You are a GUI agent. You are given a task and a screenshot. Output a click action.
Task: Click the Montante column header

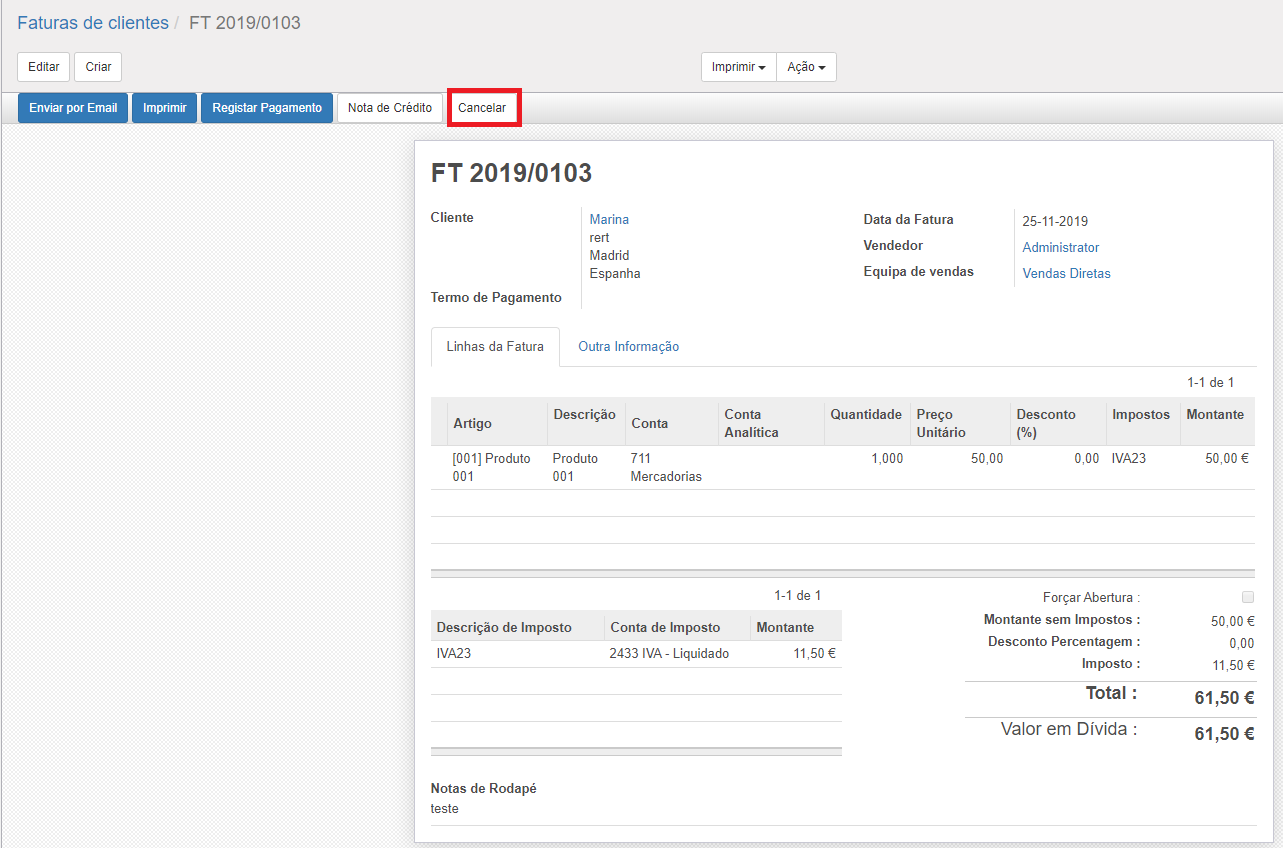(x=1214, y=414)
